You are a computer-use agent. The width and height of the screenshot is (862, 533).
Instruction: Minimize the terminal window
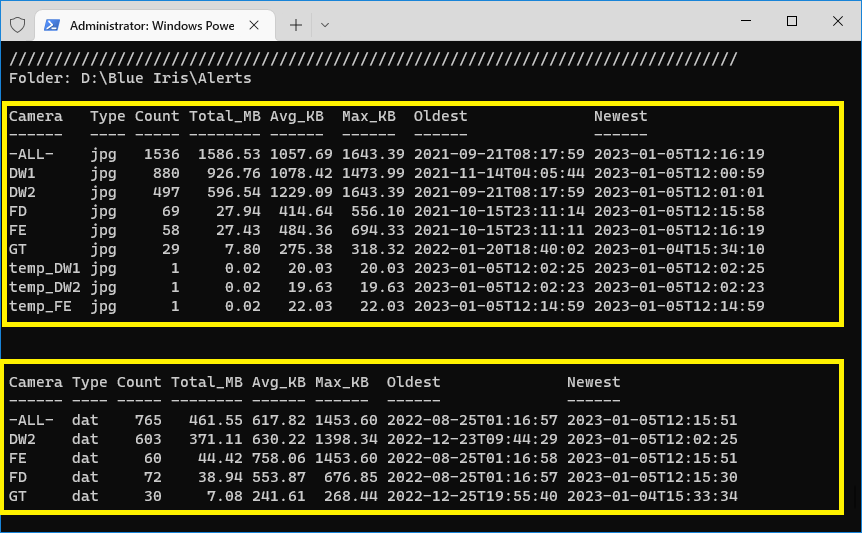coord(746,21)
